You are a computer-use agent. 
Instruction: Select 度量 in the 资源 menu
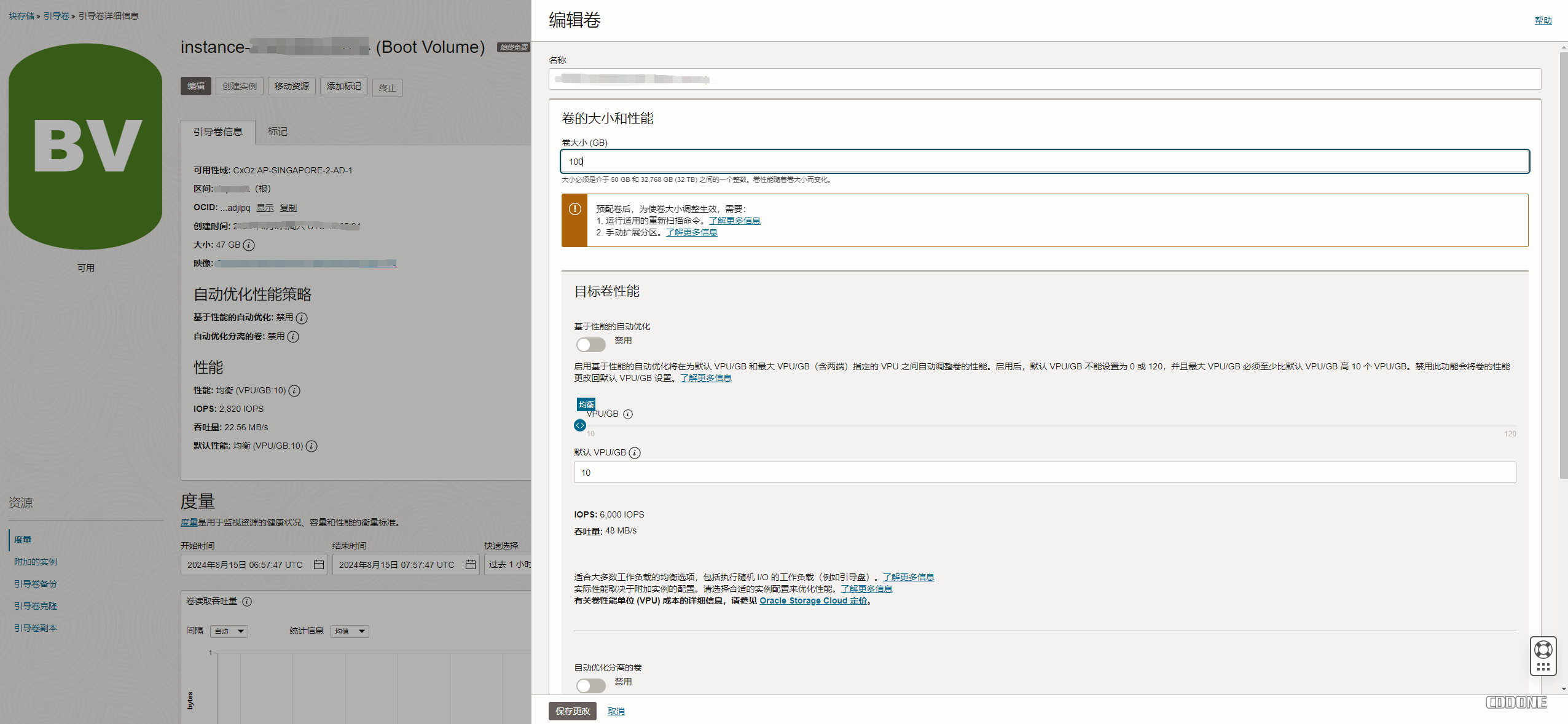pos(23,540)
